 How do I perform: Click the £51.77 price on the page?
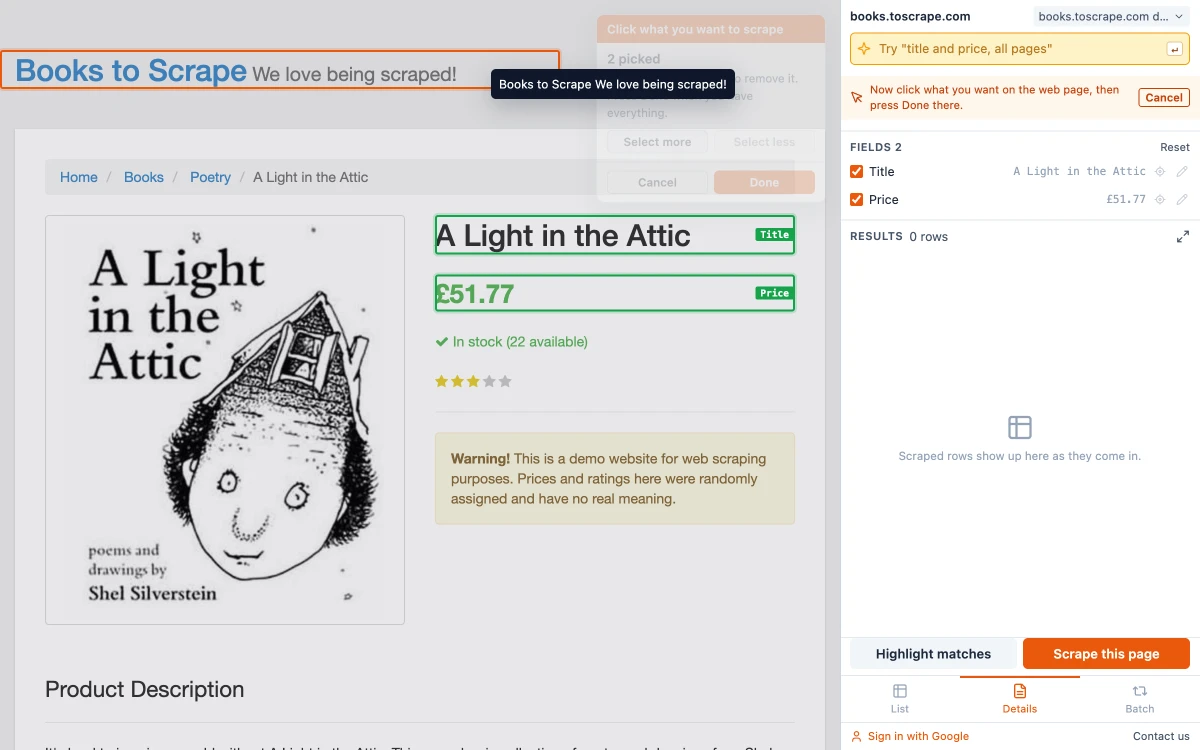(x=475, y=294)
